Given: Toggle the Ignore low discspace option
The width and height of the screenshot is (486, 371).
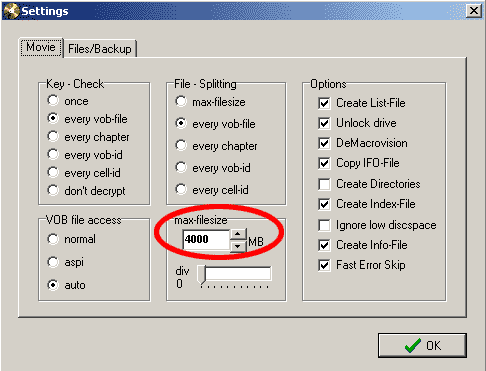Looking at the screenshot, I should tap(324, 225).
